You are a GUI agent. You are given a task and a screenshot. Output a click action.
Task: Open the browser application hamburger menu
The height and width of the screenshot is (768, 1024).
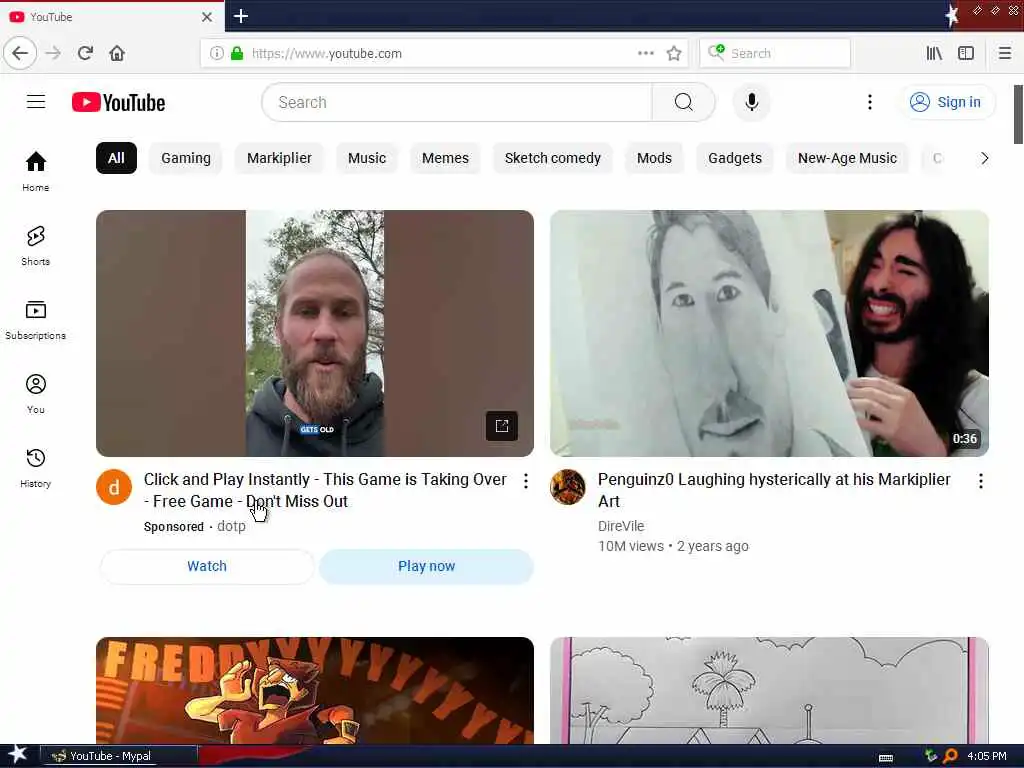point(1004,53)
